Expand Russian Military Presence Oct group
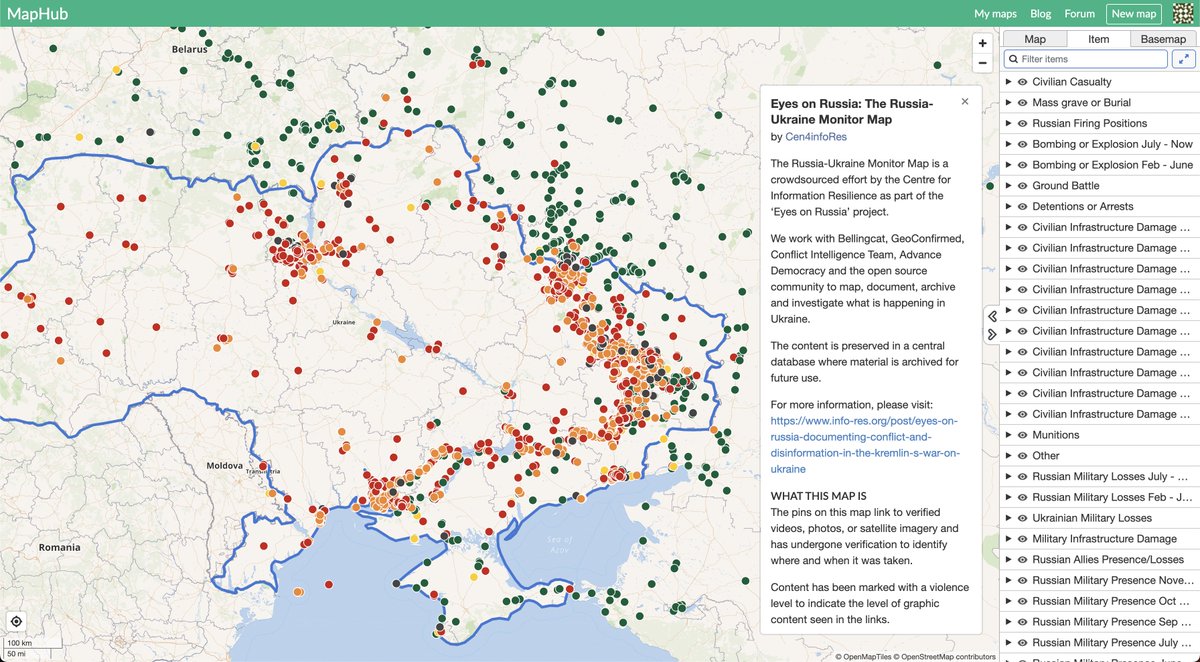Screen dimensions: 1200x662 1008,601
